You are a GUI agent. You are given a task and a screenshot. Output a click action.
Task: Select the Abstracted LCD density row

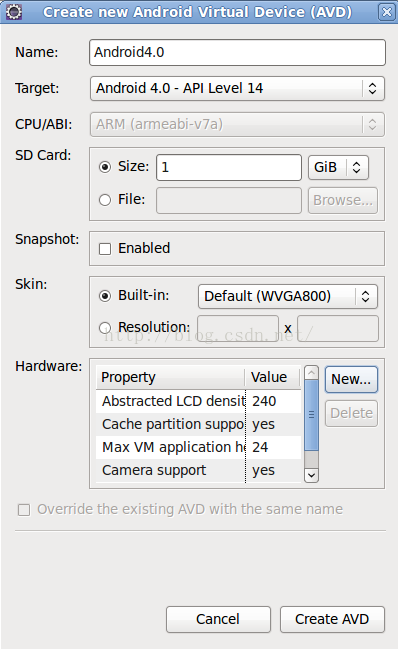coord(199,401)
